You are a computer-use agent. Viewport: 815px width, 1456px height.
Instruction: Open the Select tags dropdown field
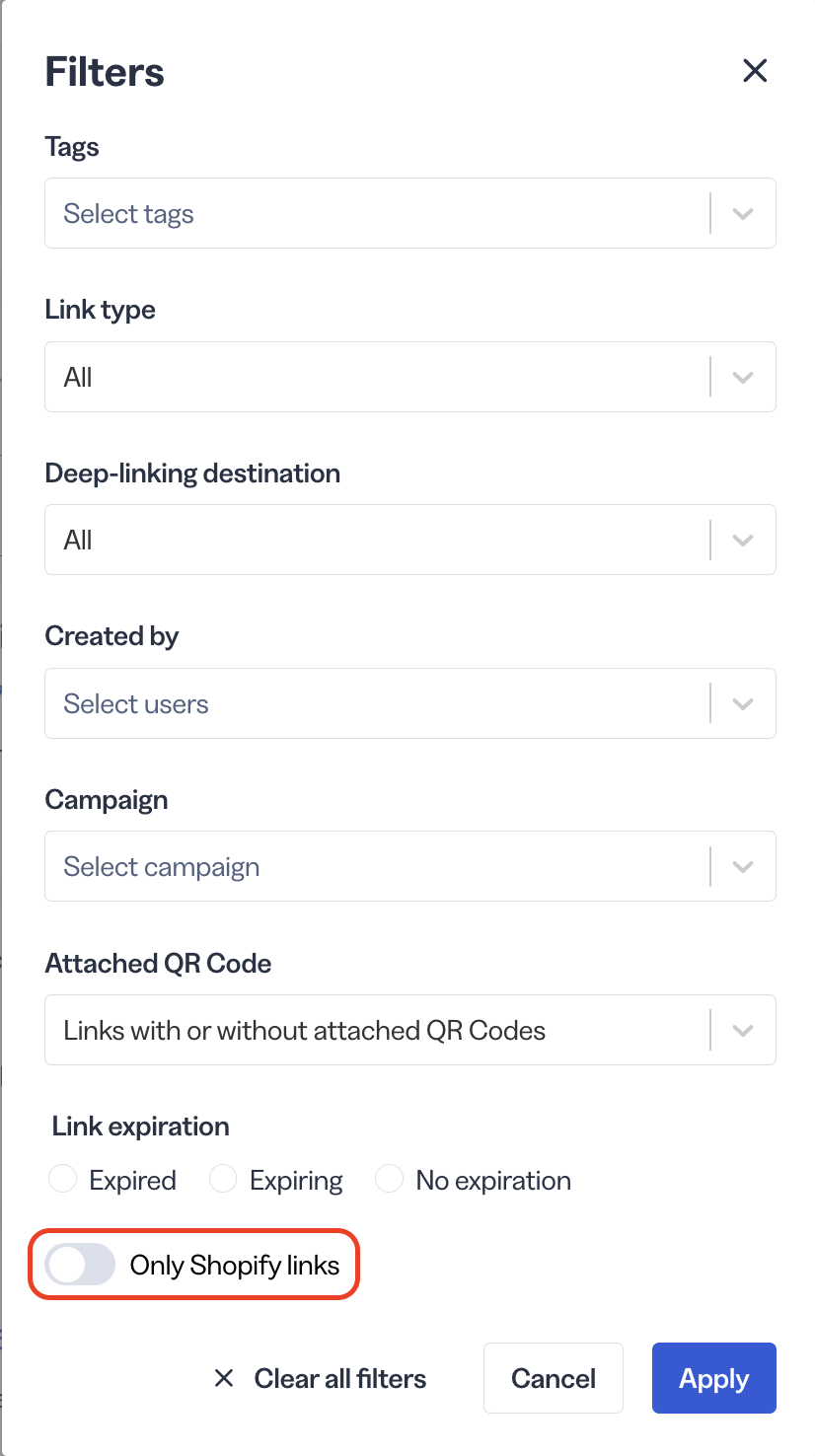tap(410, 213)
